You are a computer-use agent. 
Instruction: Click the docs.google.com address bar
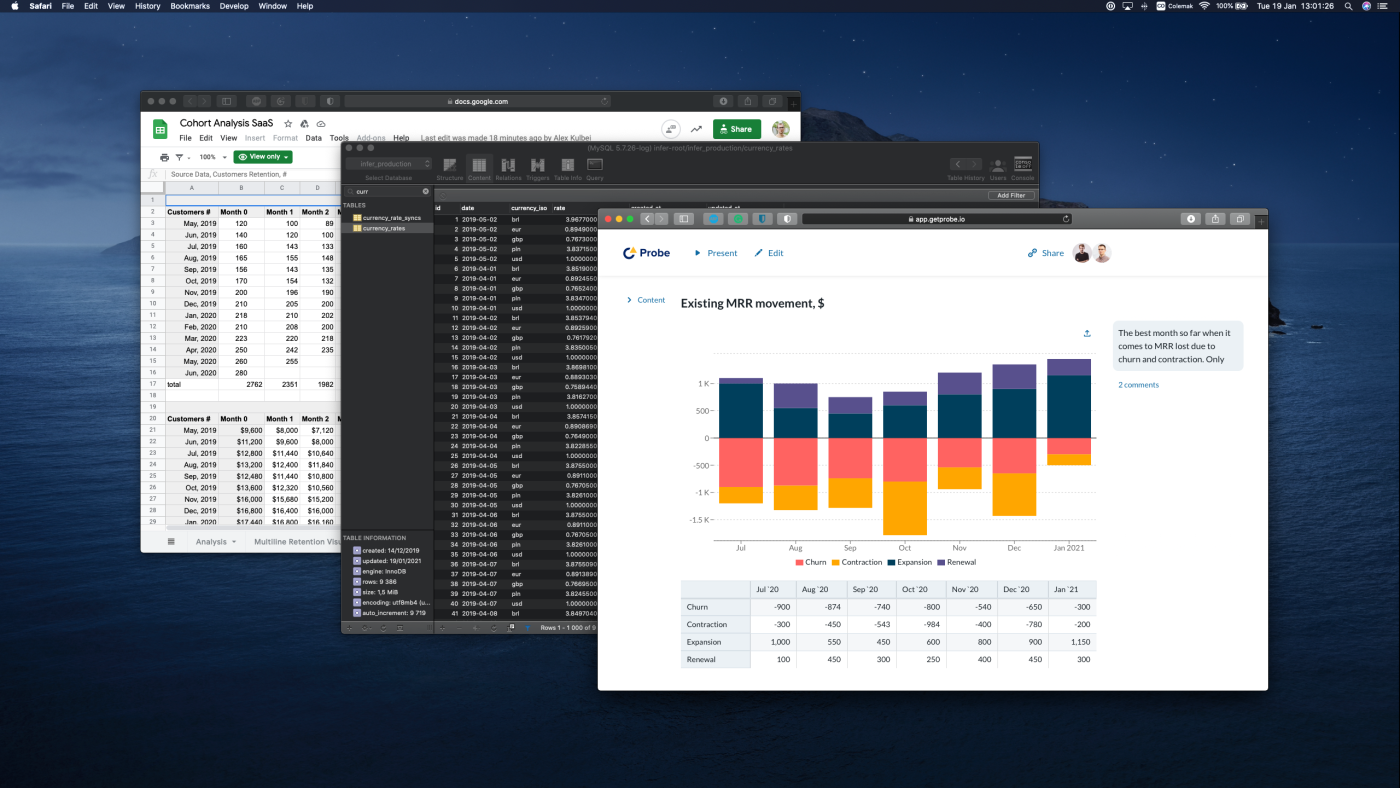pos(477,101)
